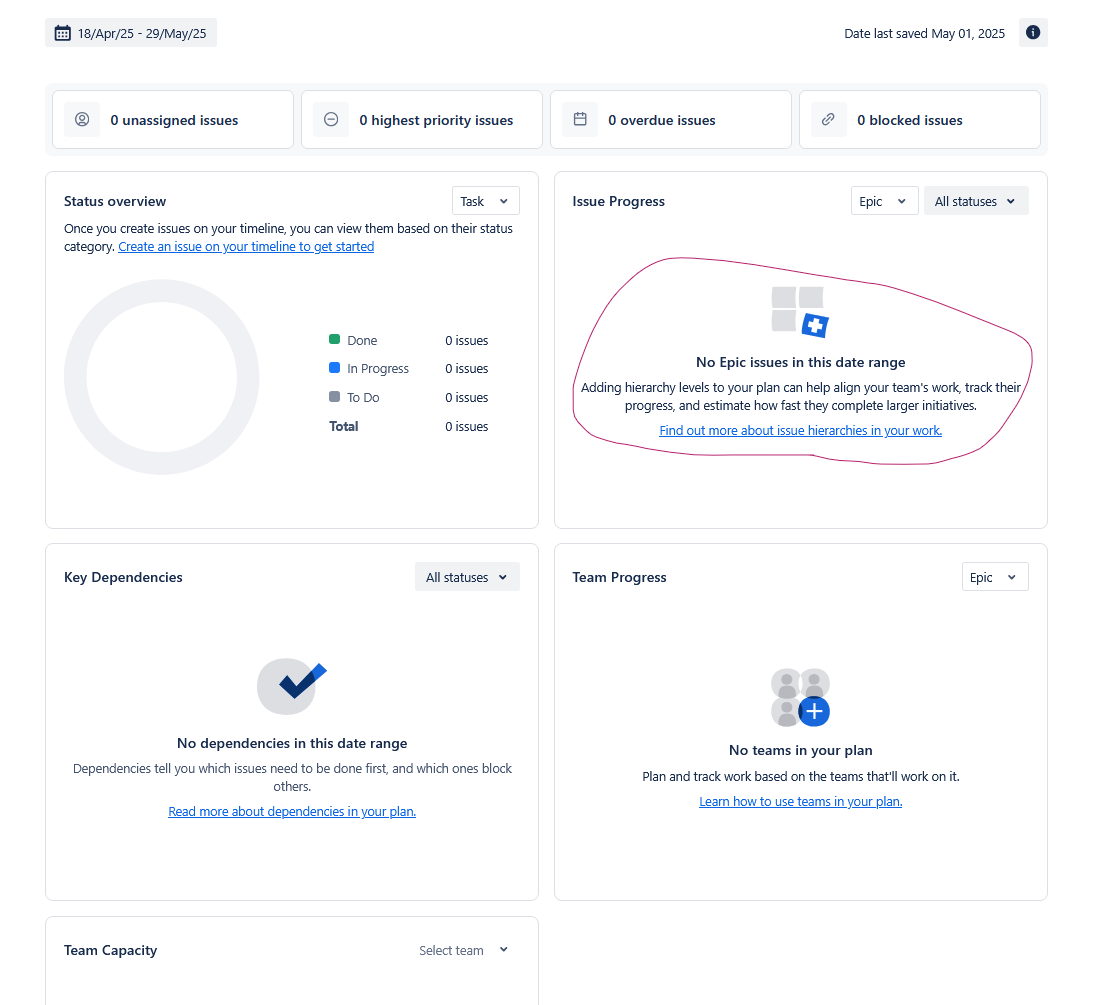Screen dimensions: 1115x1005
Task: Open link to create an issue on your timeline
Action: click(x=246, y=246)
